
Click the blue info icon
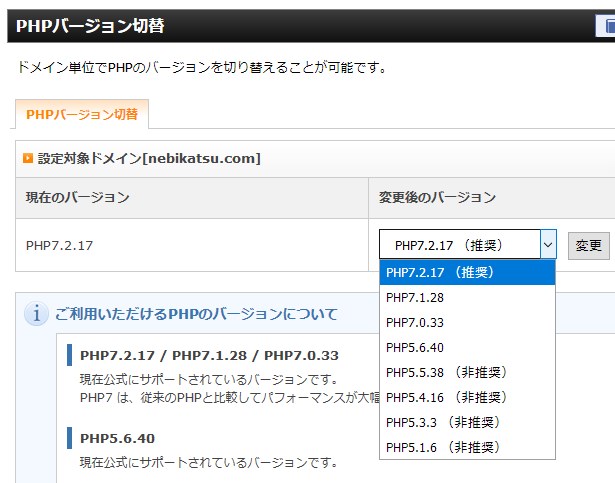[x=36, y=314]
